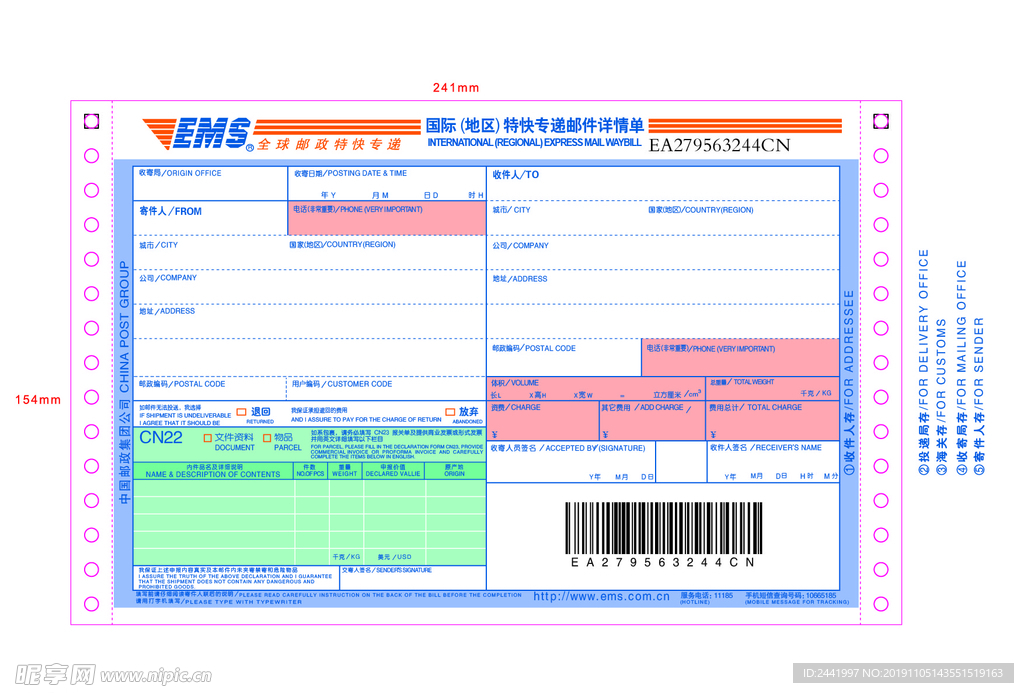Click the barcode for EA279563244CN

[x=662, y=530]
